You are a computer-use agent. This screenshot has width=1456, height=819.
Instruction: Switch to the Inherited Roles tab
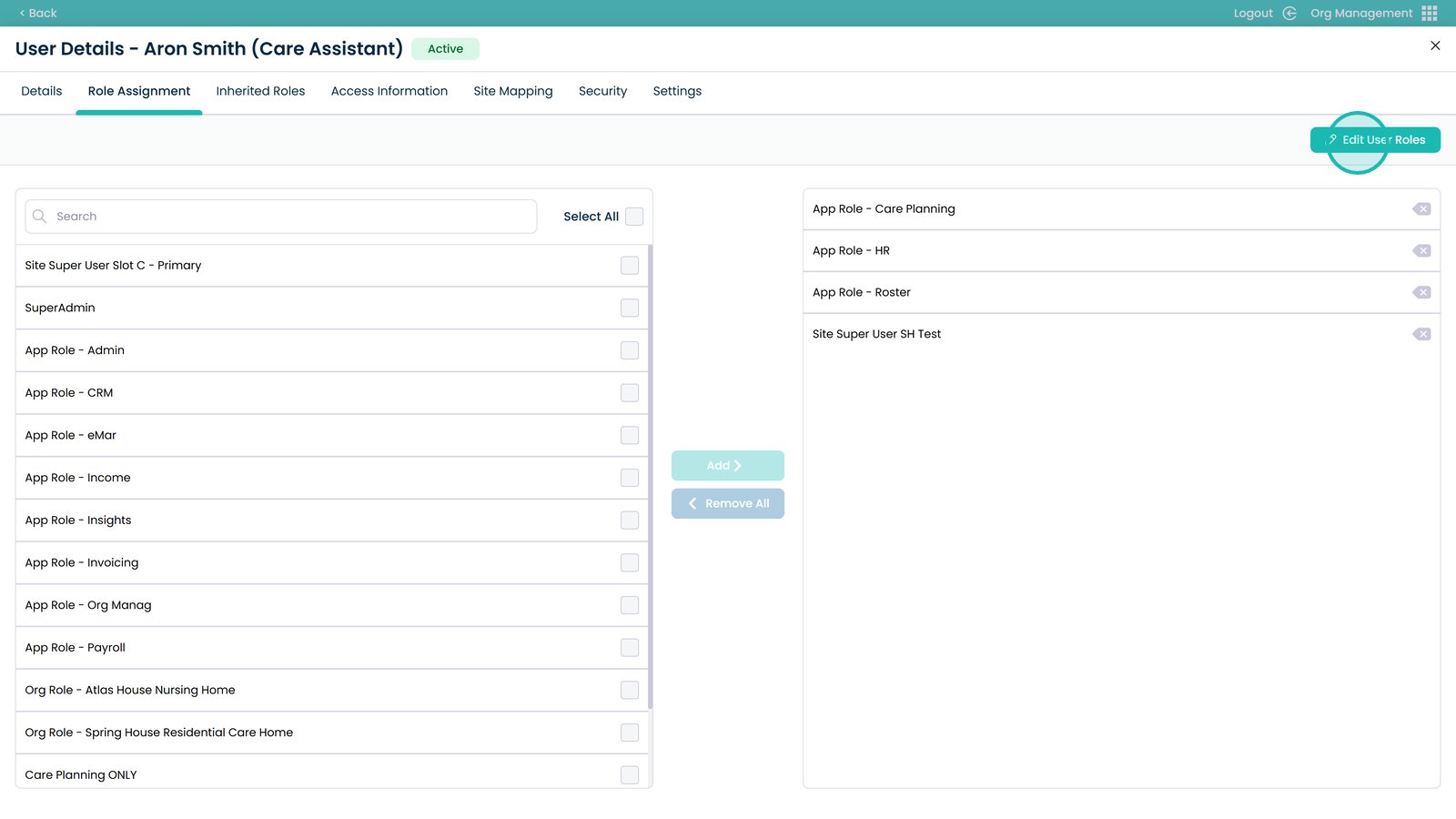pos(260,91)
